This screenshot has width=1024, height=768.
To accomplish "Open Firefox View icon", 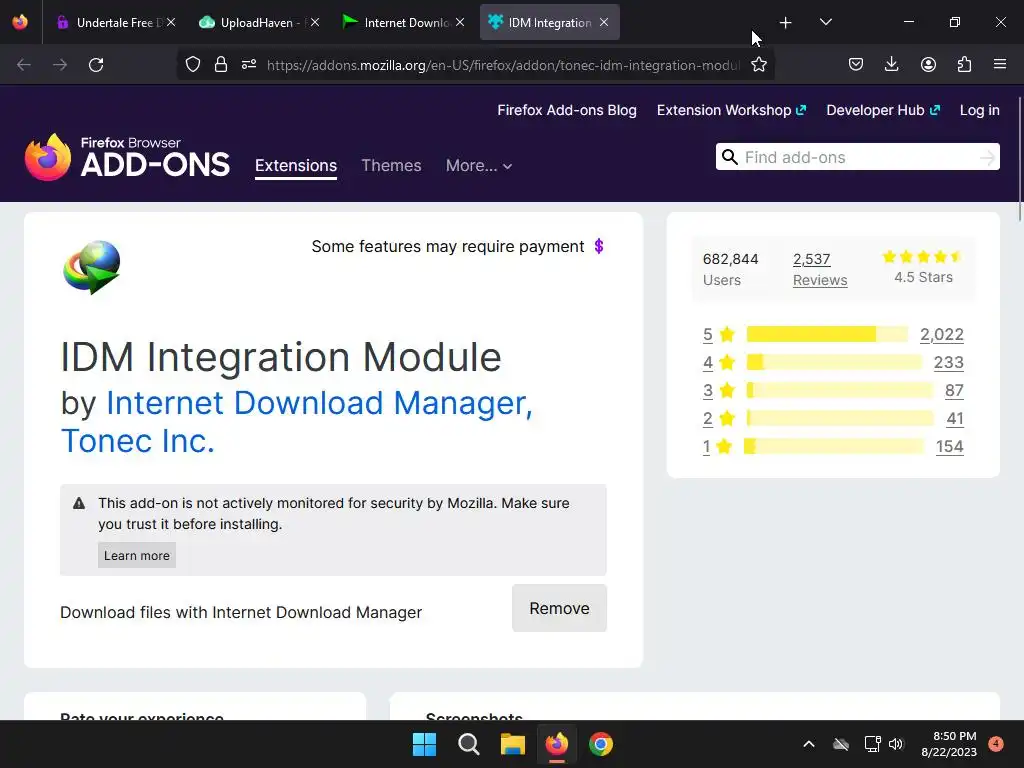I will 20,23.
